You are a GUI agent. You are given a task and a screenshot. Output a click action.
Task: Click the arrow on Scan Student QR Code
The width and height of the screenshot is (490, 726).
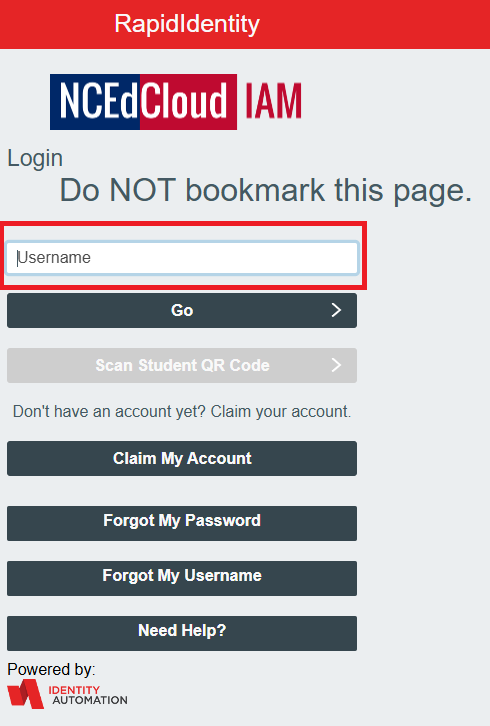point(337,365)
